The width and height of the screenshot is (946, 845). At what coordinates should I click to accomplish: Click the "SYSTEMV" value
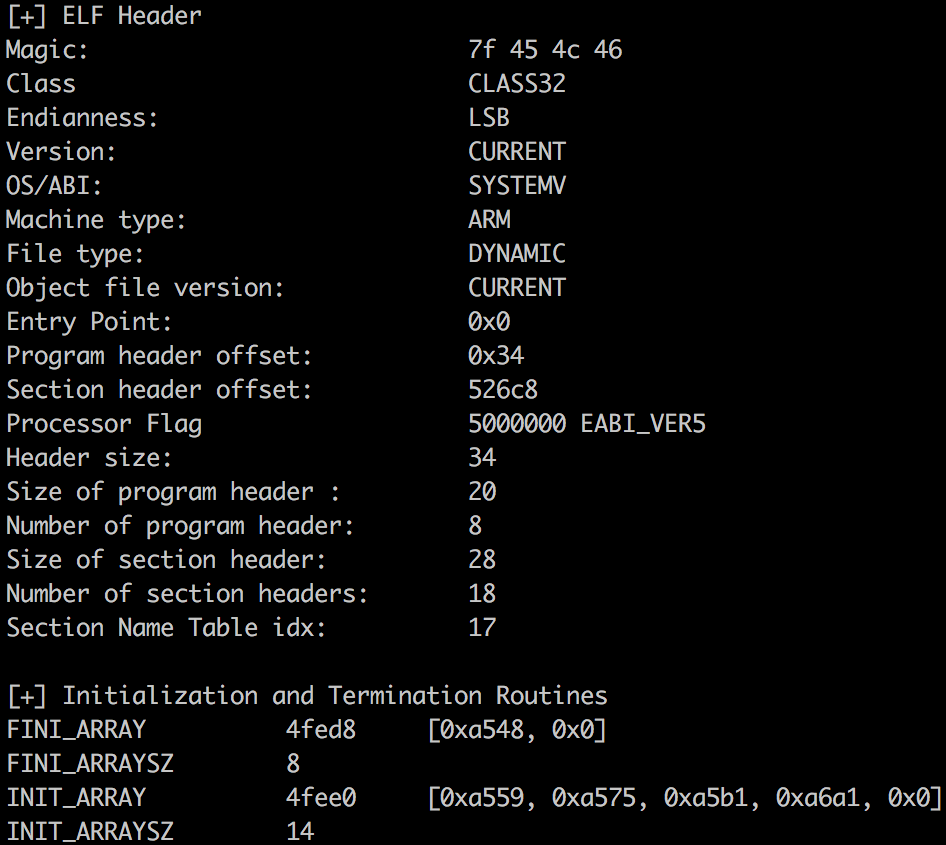517,185
